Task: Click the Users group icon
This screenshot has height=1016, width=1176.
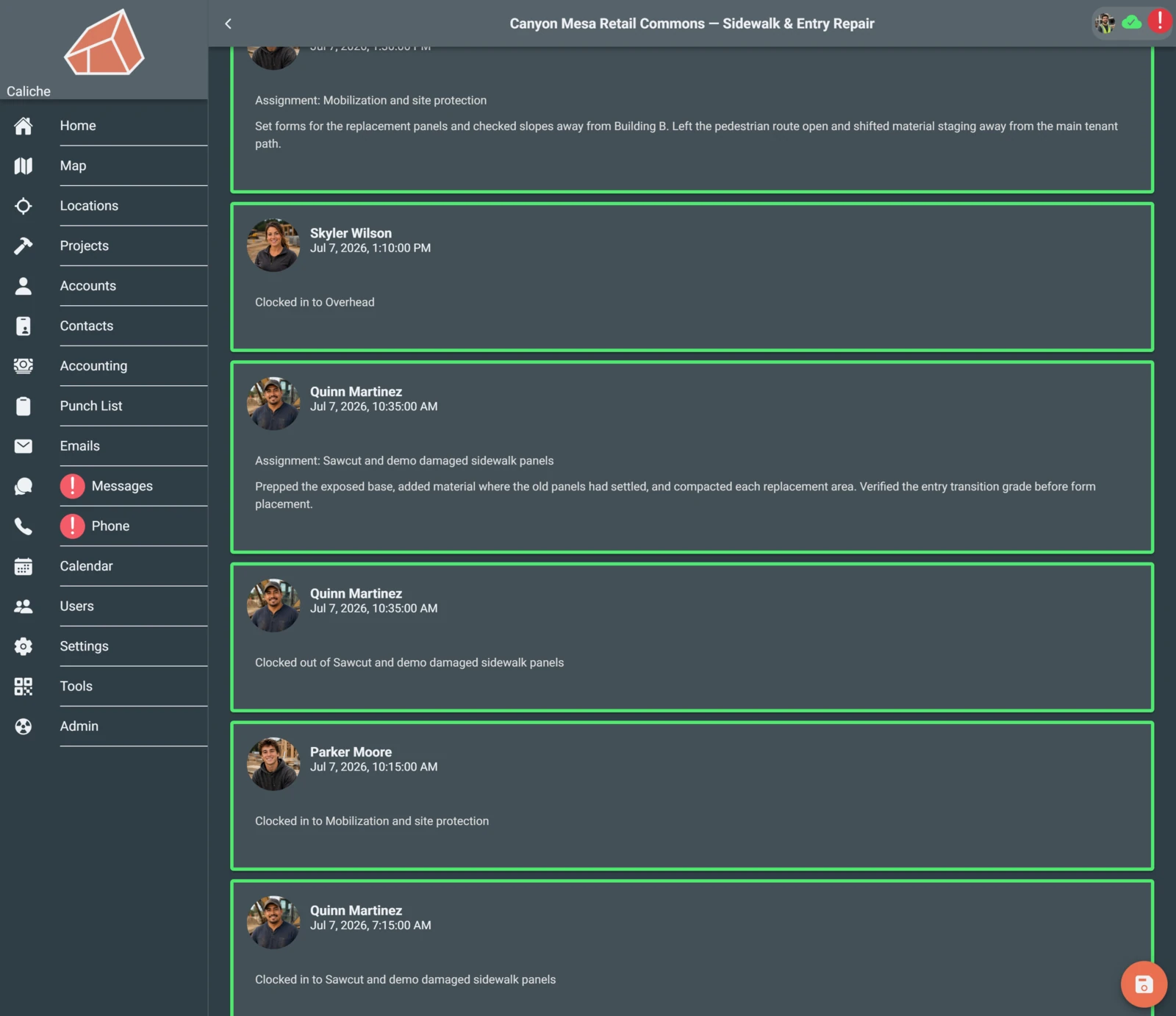Action: [24, 607]
